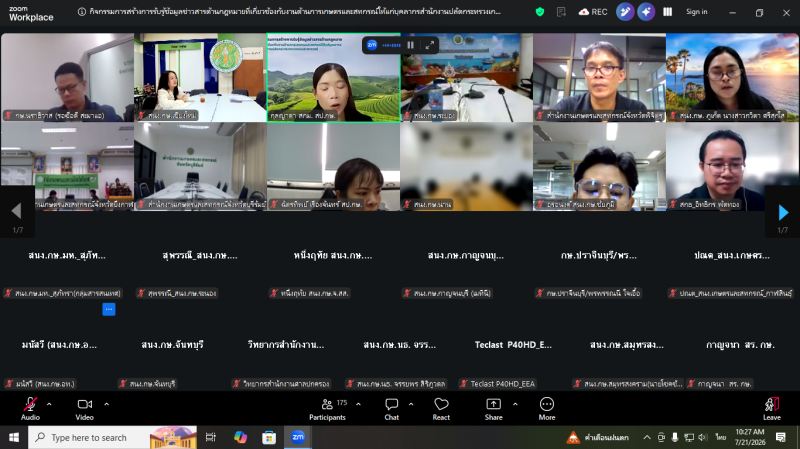Expand audio options caret next to Audio
Screen dimensions: 800x449
(49, 404)
